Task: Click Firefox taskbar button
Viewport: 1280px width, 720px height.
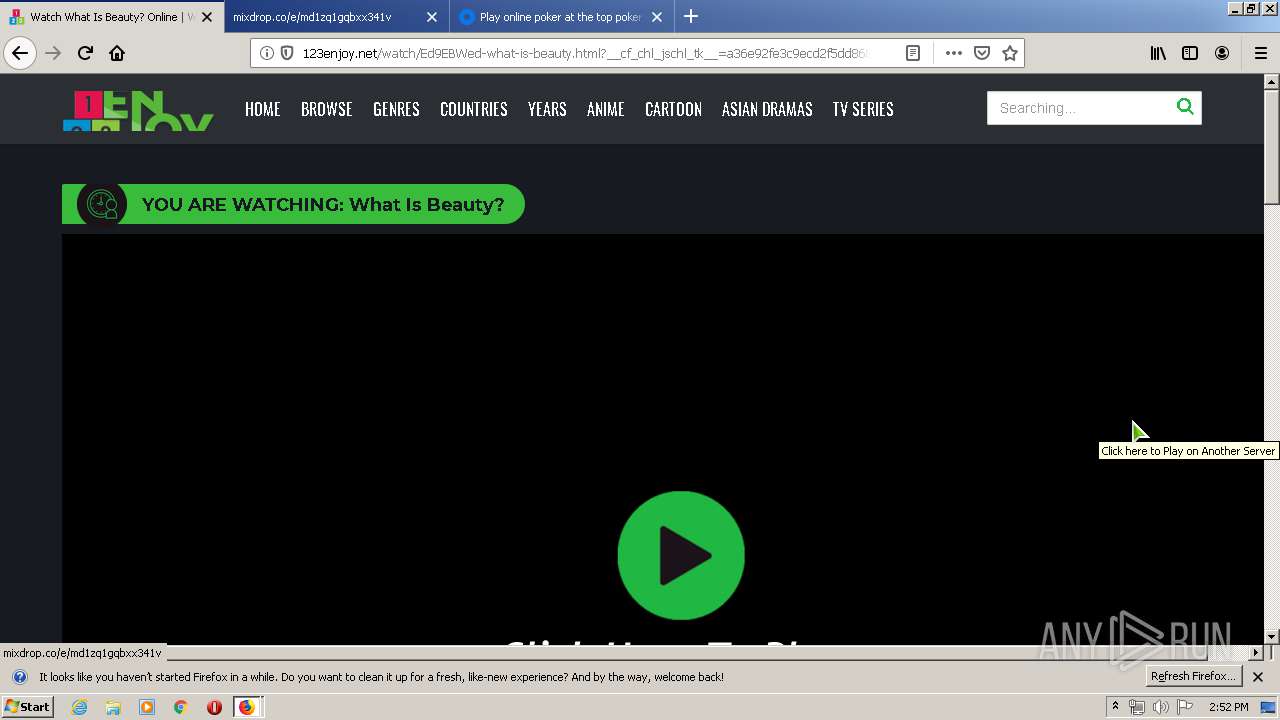Action: (x=247, y=707)
